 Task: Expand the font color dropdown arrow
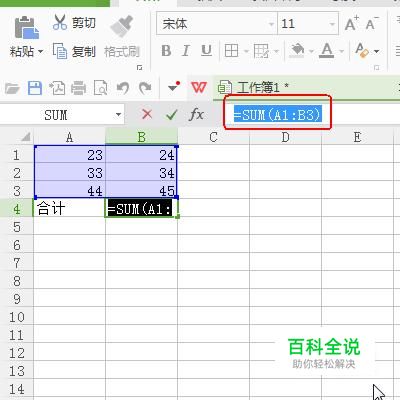click(x=341, y=51)
